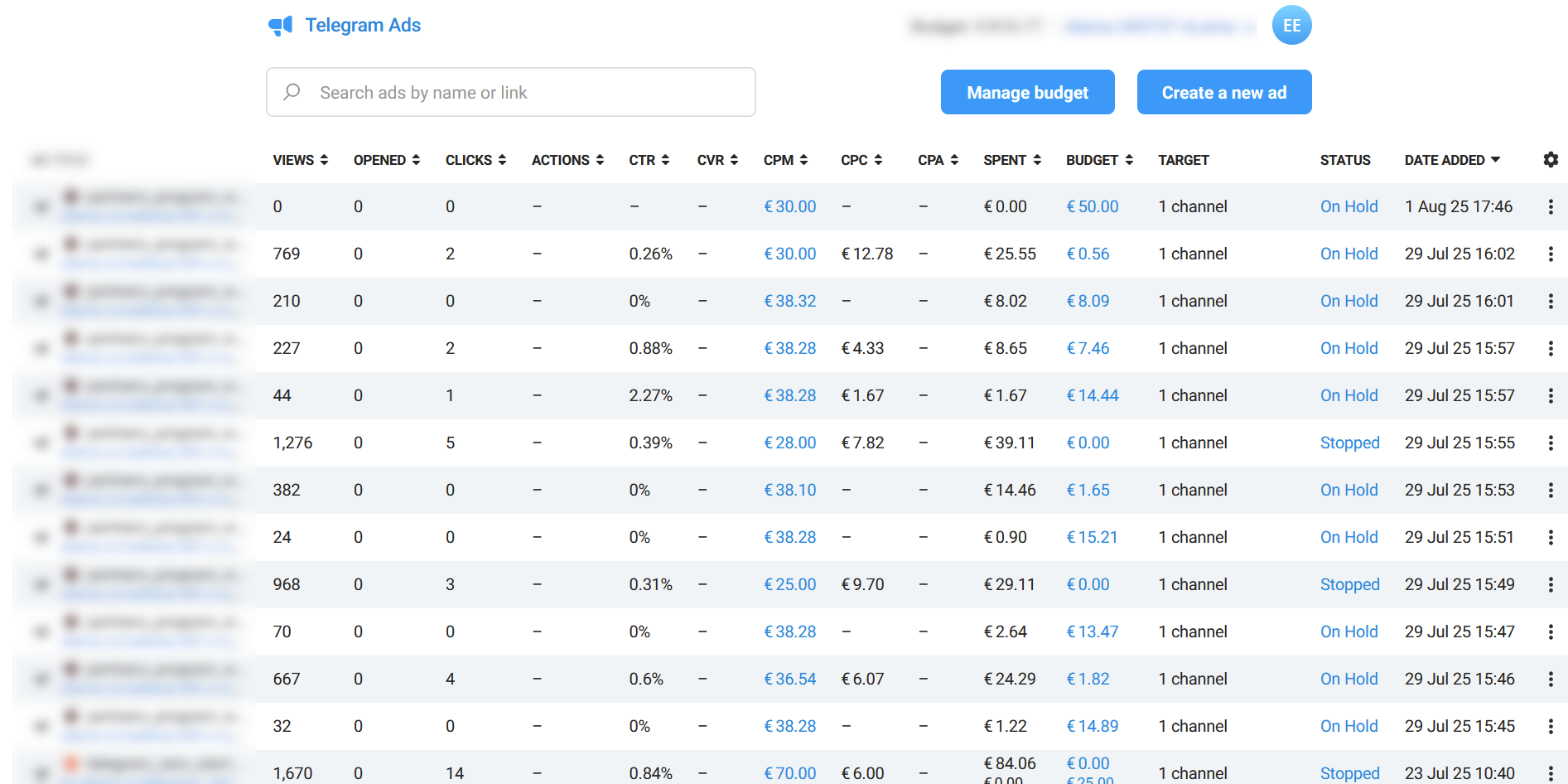
Task: Sort ads by Clicks column
Action: pyautogui.click(x=475, y=160)
